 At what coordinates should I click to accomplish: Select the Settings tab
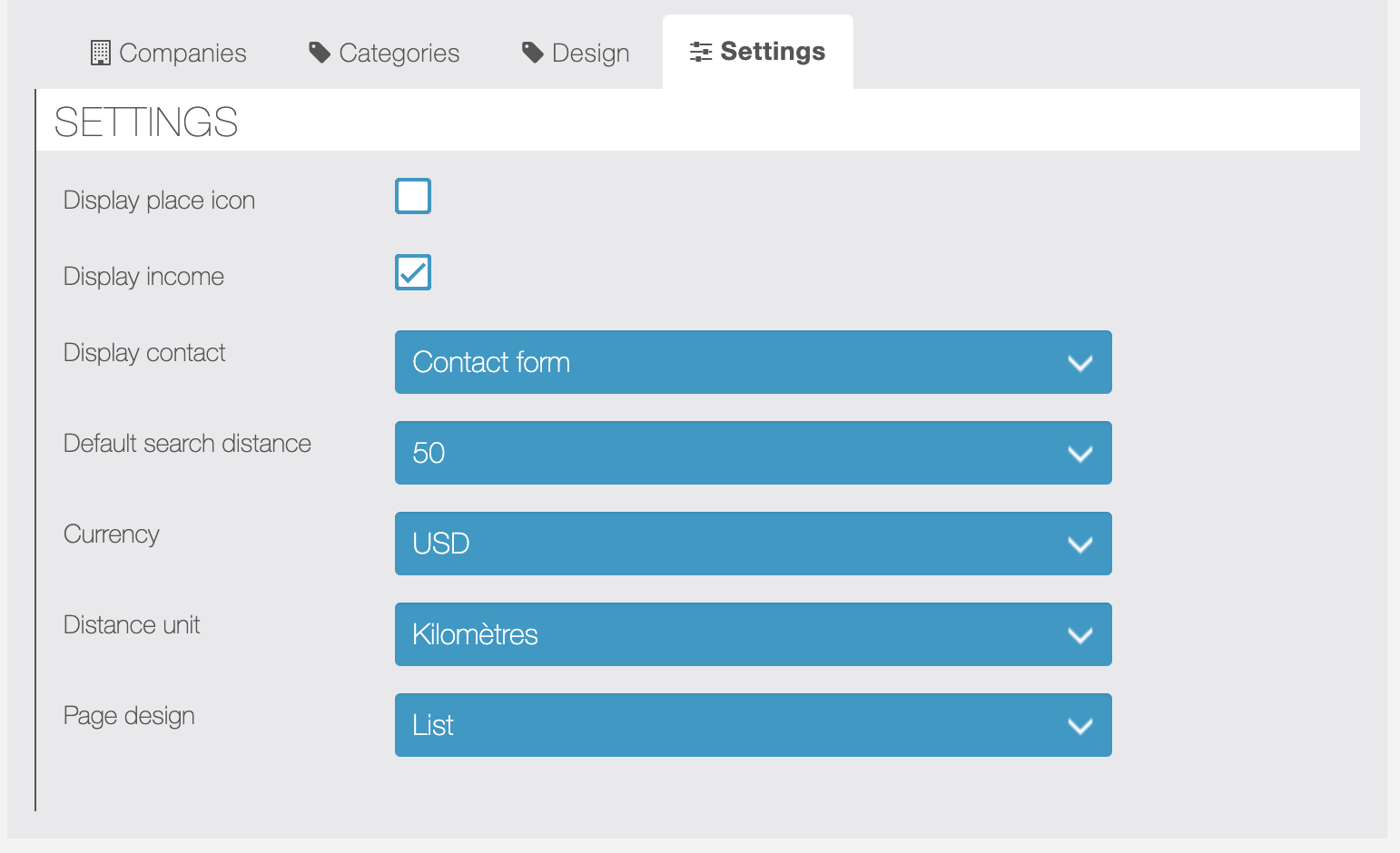[x=758, y=52]
